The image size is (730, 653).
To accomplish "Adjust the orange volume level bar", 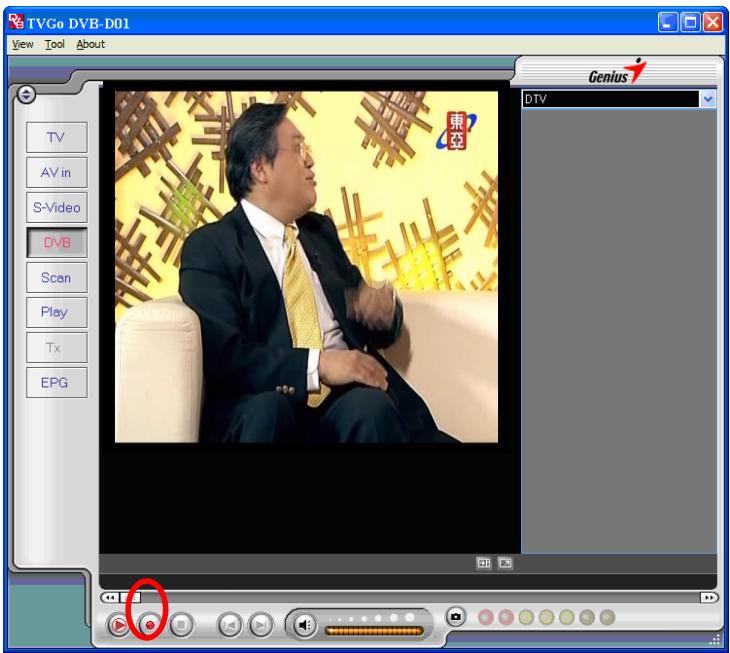I will [x=374, y=631].
